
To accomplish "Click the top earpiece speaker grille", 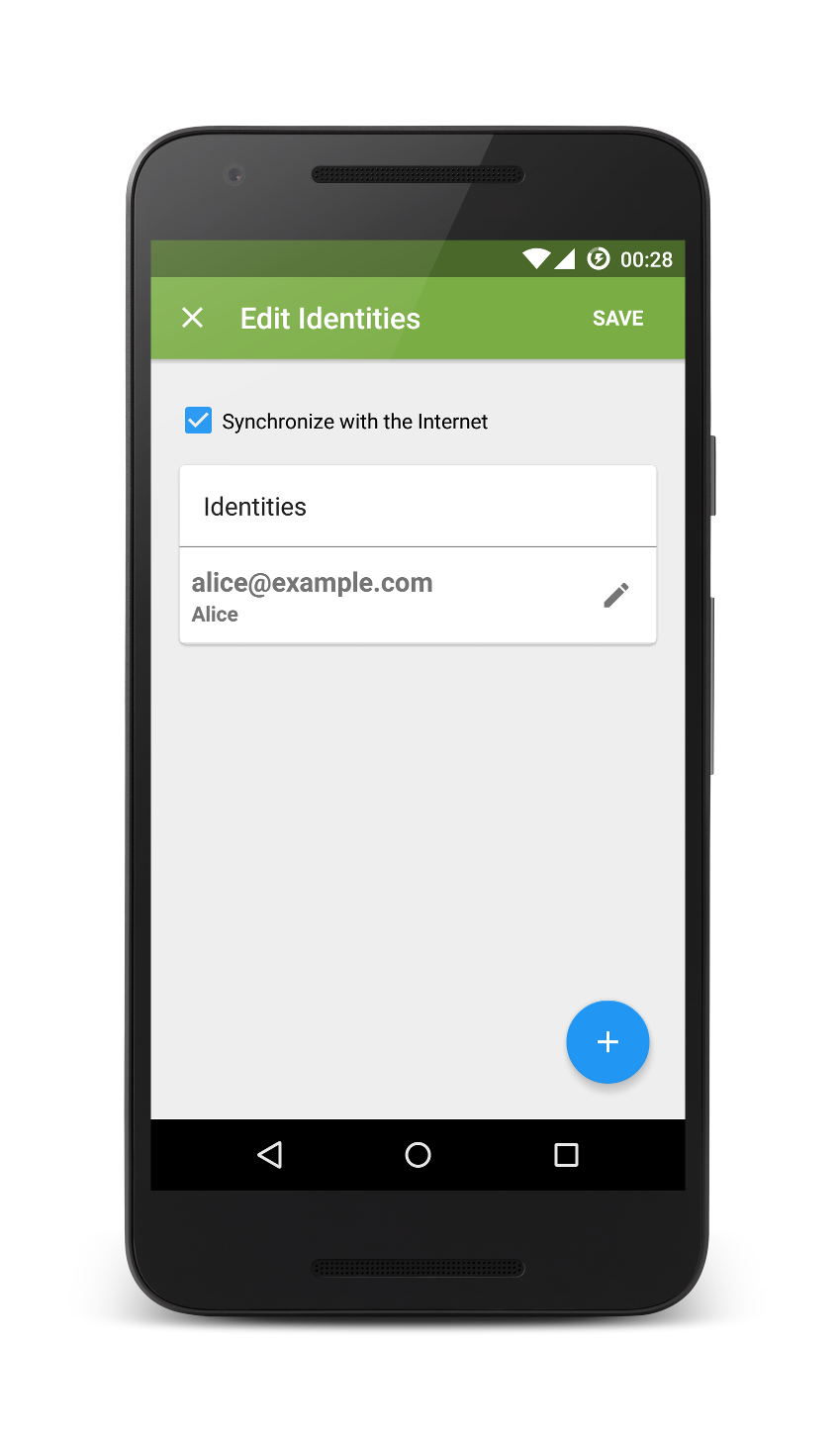I will click(418, 175).
